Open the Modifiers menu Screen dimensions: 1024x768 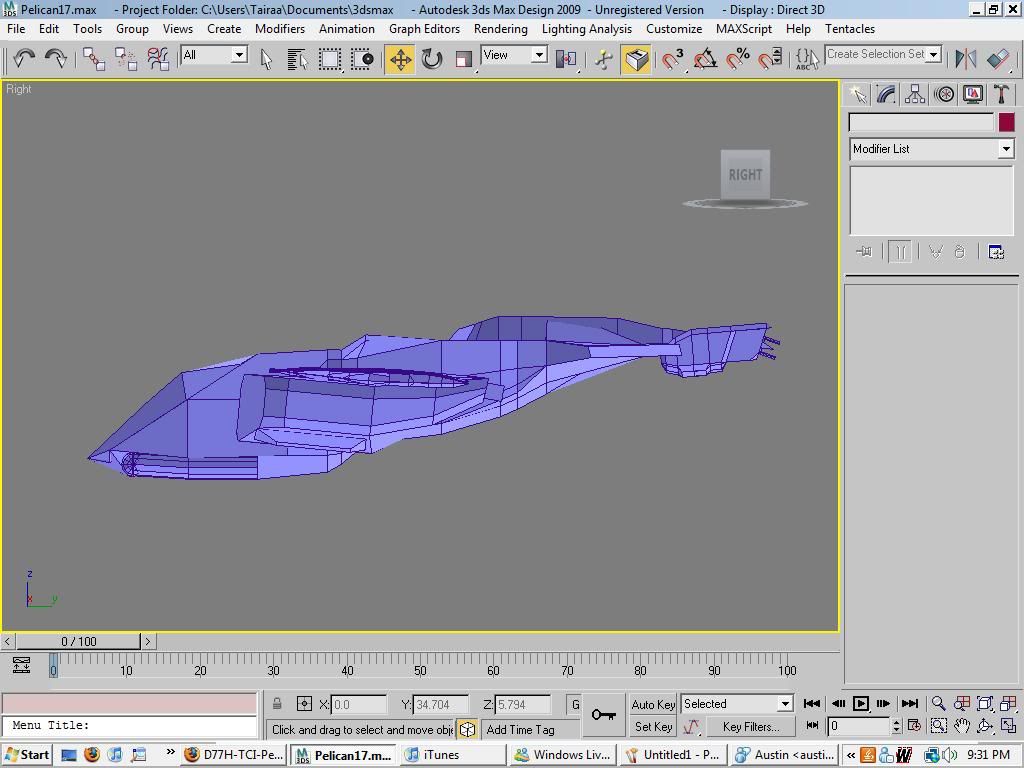280,29
